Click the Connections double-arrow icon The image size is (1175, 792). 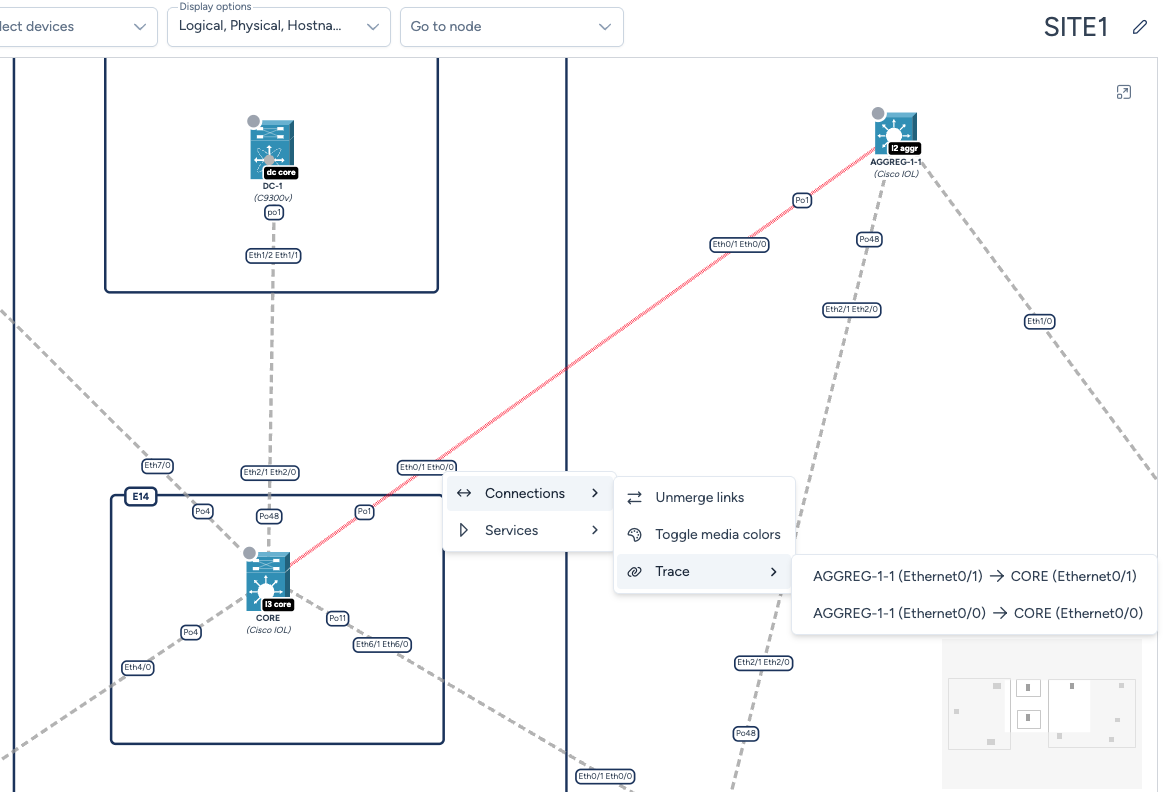point(464,493)
